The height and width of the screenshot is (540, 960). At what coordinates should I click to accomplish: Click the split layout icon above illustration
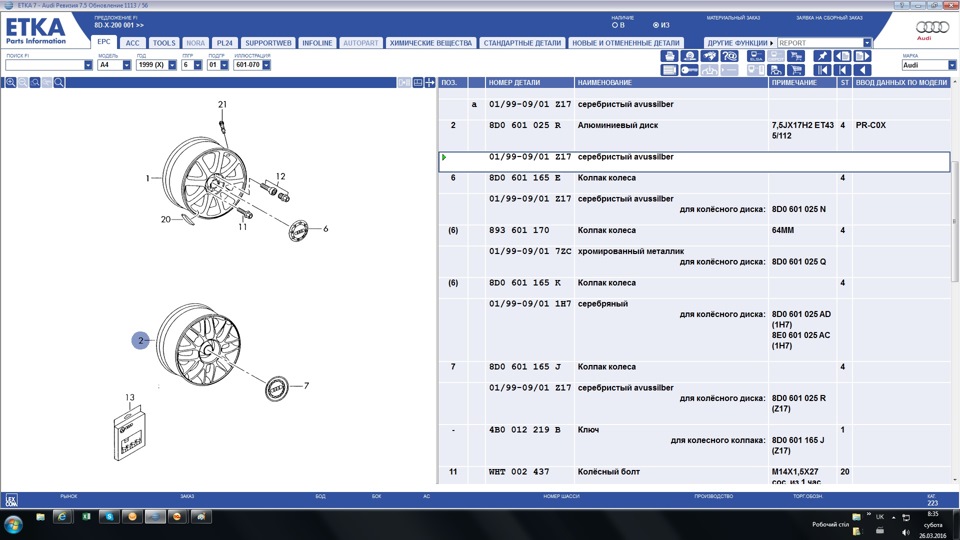pyautogui.click(x=418, y=82)
